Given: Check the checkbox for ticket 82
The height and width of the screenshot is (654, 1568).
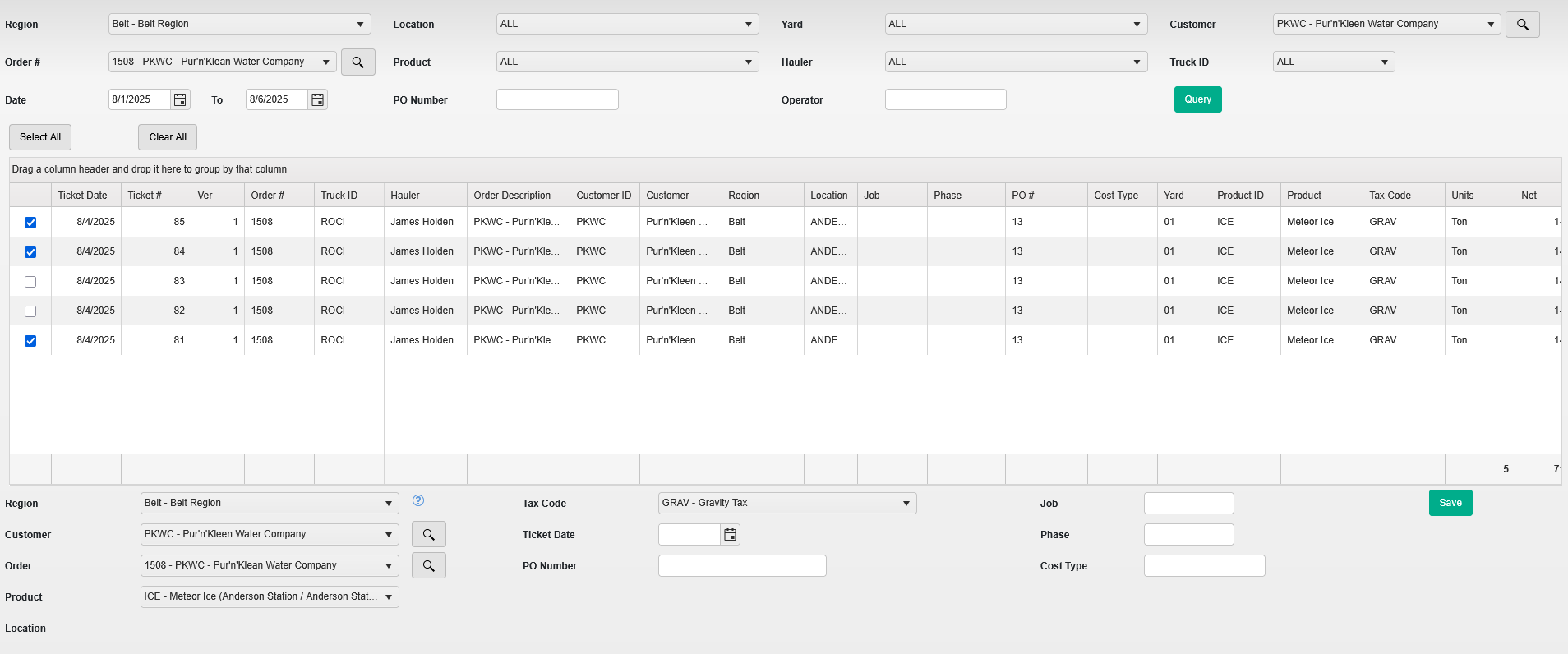Looking at the screenshot, I should click(x=30, y=311).
